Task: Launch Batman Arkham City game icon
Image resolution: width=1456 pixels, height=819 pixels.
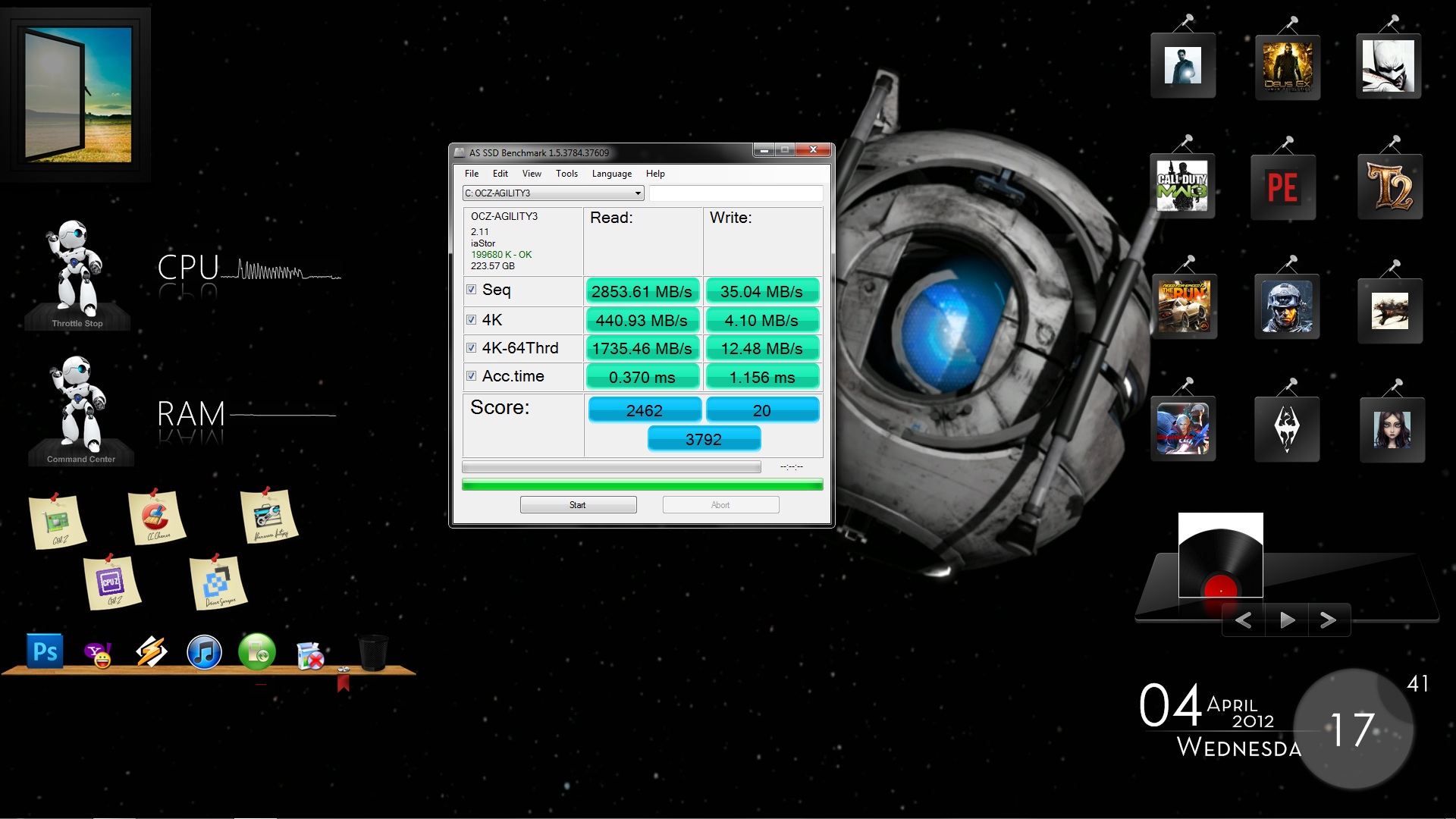Action: 1388,66
